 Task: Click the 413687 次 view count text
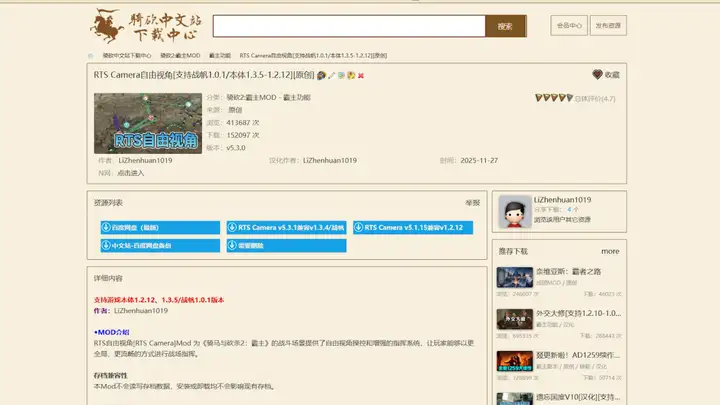[x=243, y=123]
